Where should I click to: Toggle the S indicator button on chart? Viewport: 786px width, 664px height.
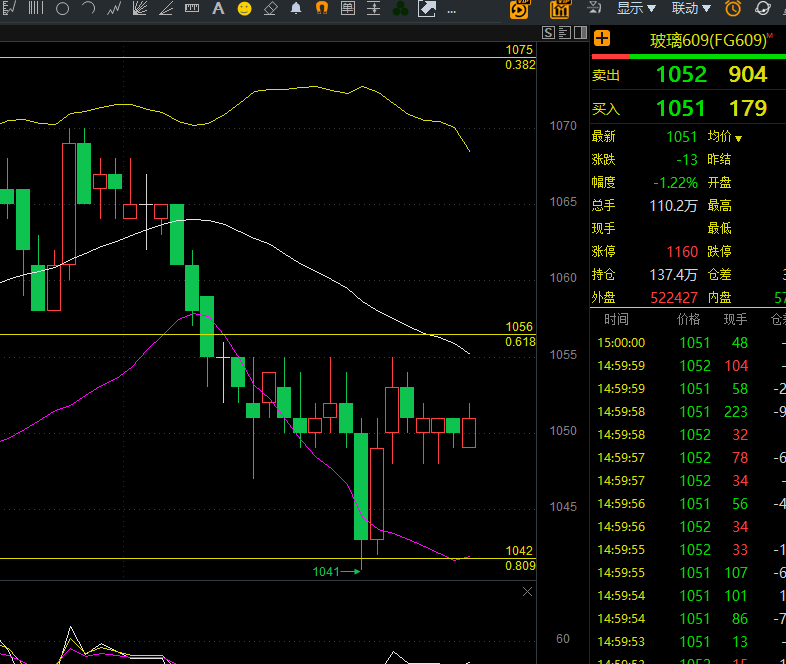click(x=548, y=33)
